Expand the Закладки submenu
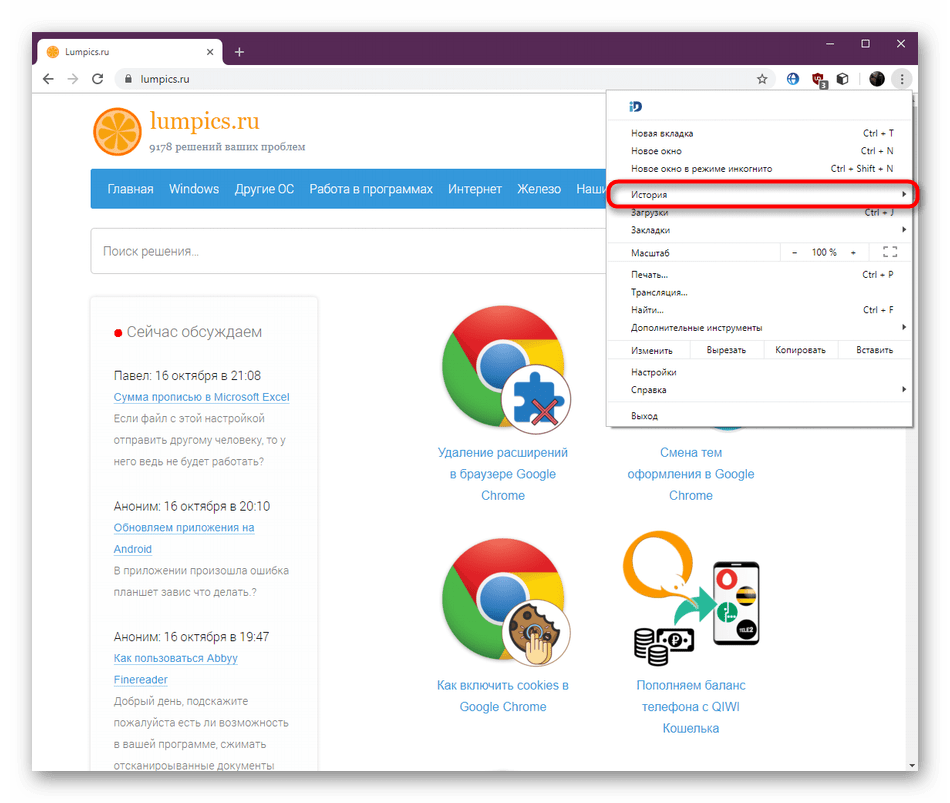The image size is (950, 803). tap(760, 230)
